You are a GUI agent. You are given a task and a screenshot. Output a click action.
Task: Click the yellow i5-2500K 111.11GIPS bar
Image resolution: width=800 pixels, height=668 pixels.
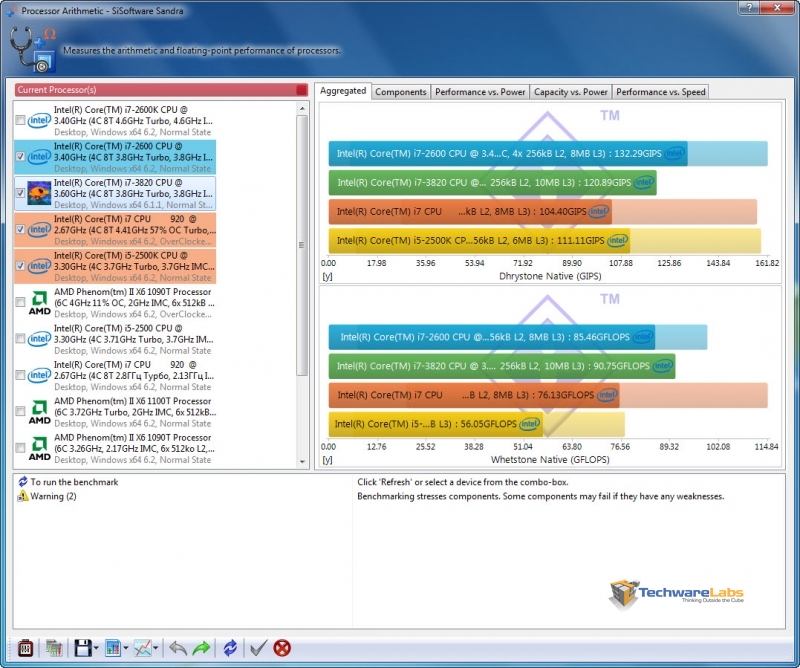(x=479, y=240)
